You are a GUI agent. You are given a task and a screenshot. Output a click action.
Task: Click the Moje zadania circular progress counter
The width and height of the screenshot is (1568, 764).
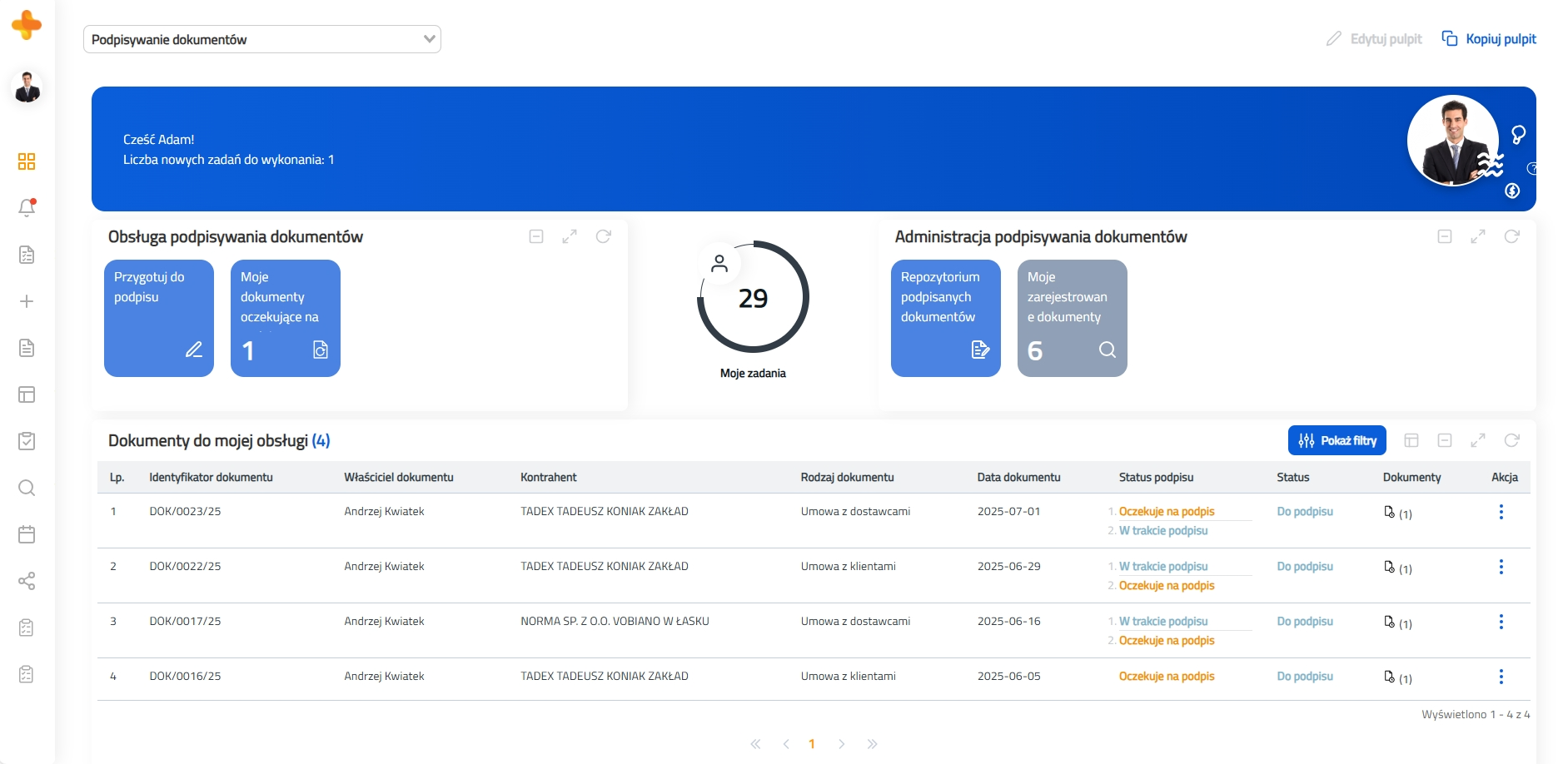click(x=753, y=298)
